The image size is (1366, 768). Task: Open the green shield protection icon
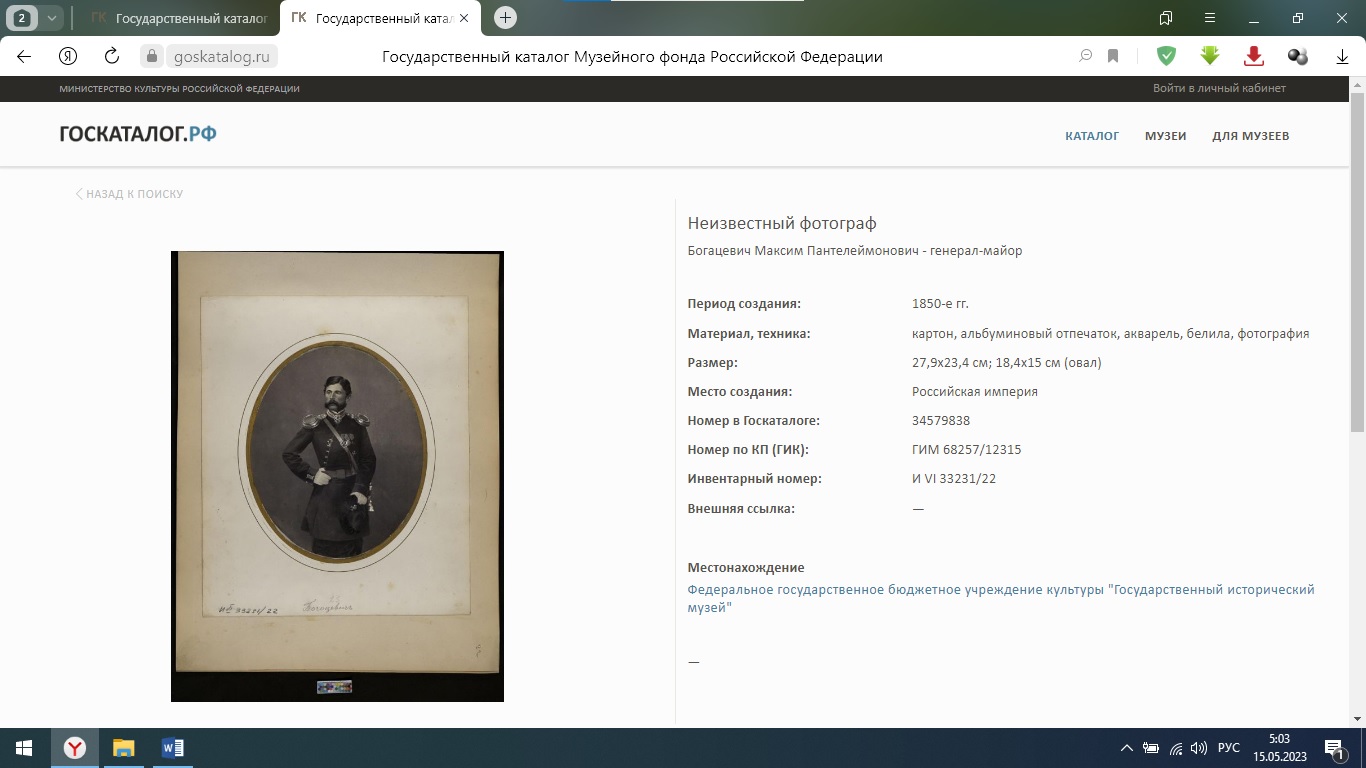[1166, 56]
